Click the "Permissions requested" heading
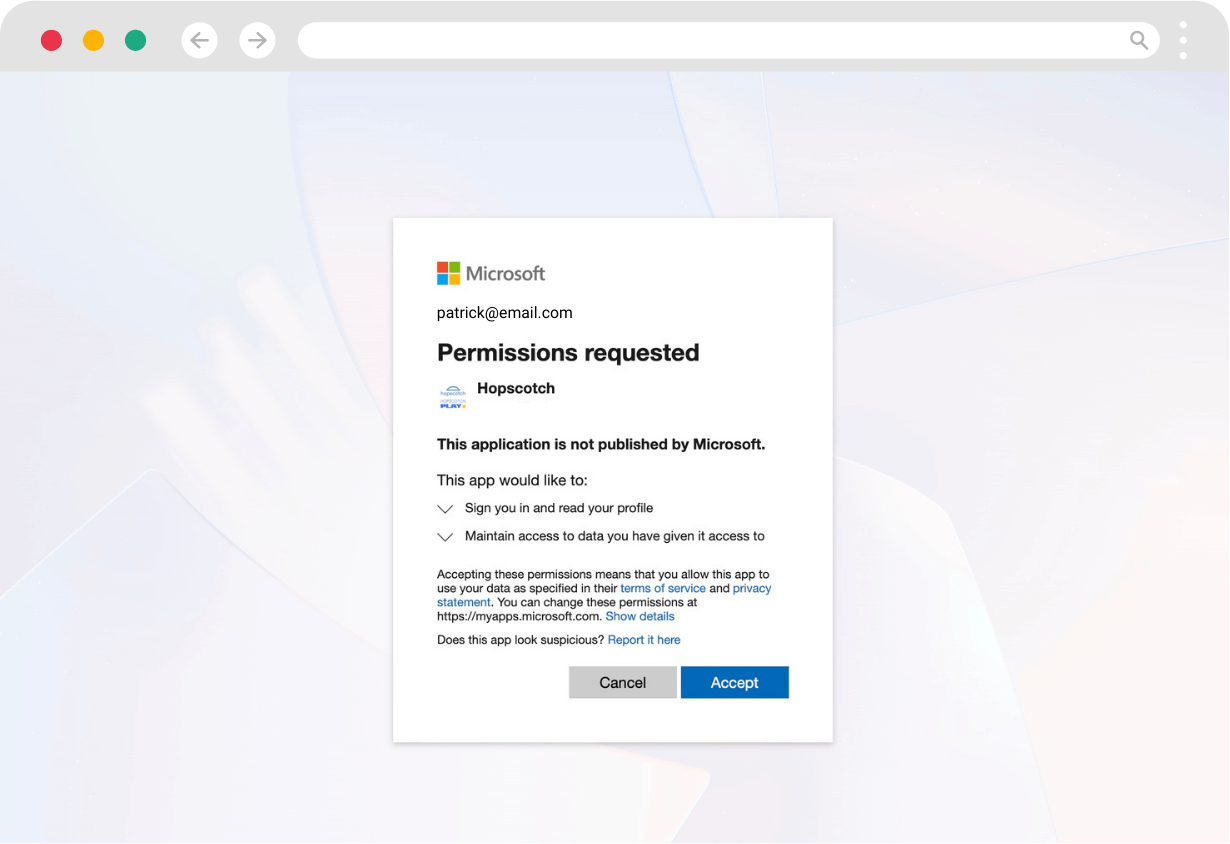The width and height of the screenshot is (1230, 844). pyautogui.click(x=568, y=353)
